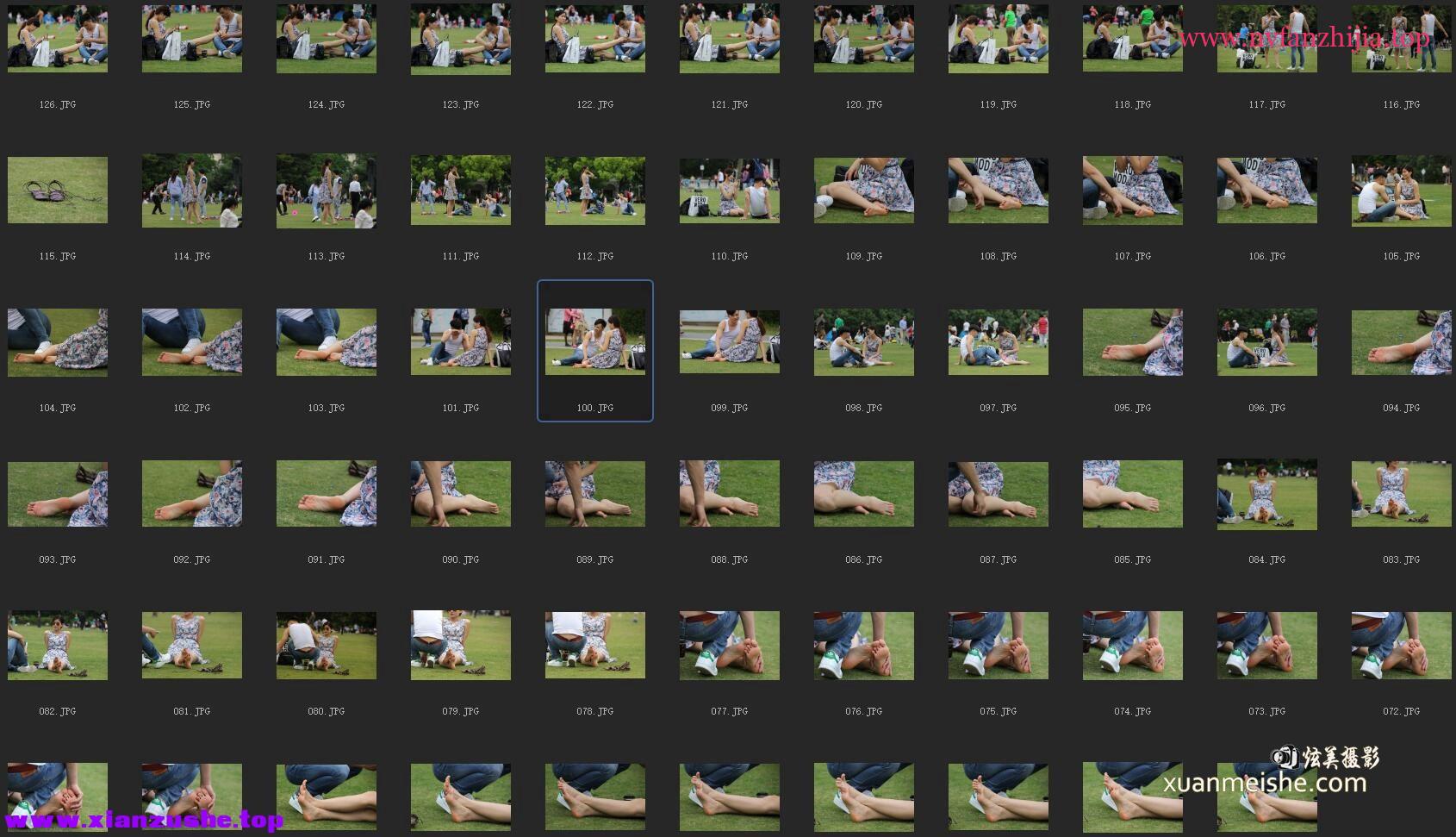The image size is (1456, 837).
Task: Select the sandals-on-grass thumbnail 115.JPG
Action: (58, 190)
